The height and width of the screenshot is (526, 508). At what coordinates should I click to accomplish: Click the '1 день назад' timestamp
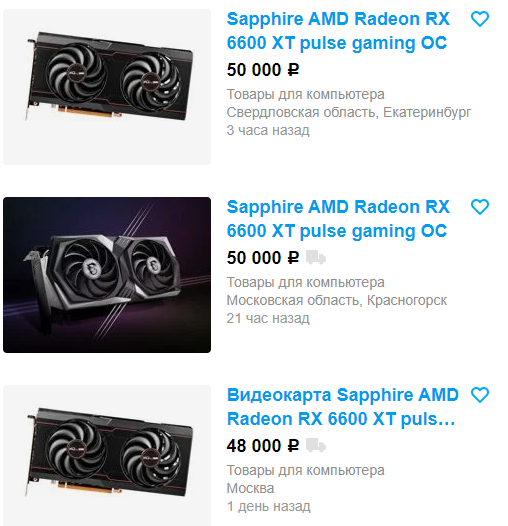268,506
